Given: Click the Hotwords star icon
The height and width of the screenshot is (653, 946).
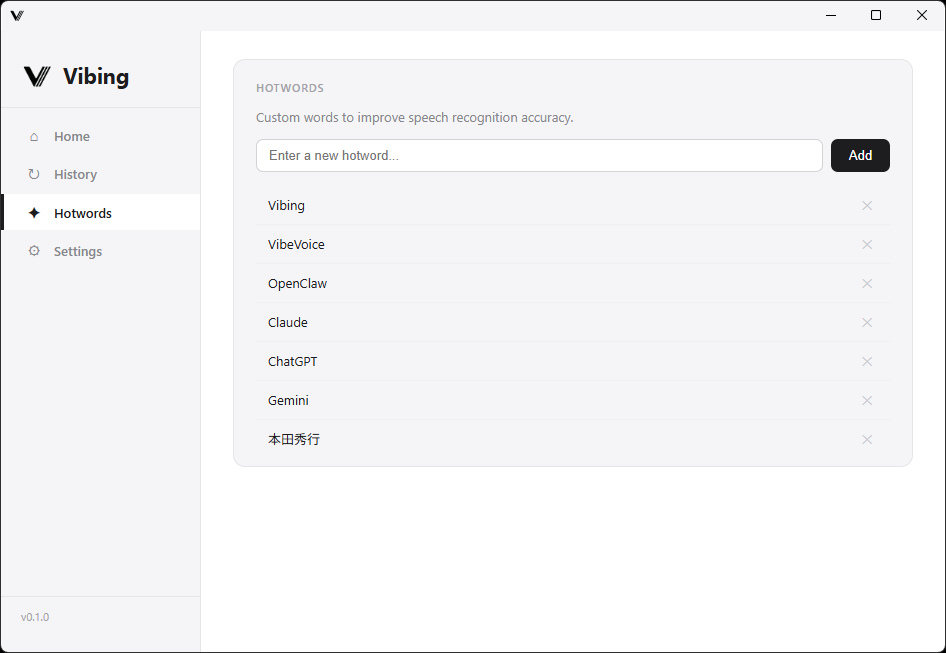Looking at the screenshot, I should 36,212.
